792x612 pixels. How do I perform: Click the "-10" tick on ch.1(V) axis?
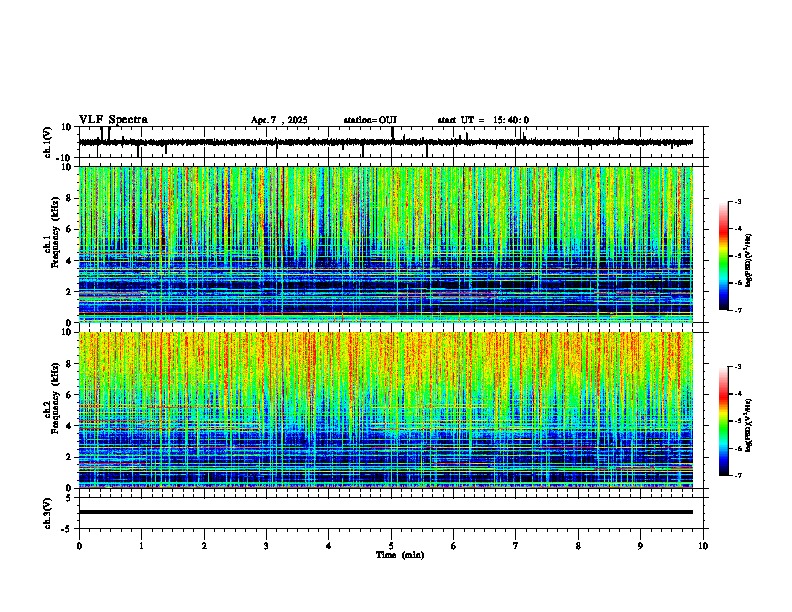65,158
